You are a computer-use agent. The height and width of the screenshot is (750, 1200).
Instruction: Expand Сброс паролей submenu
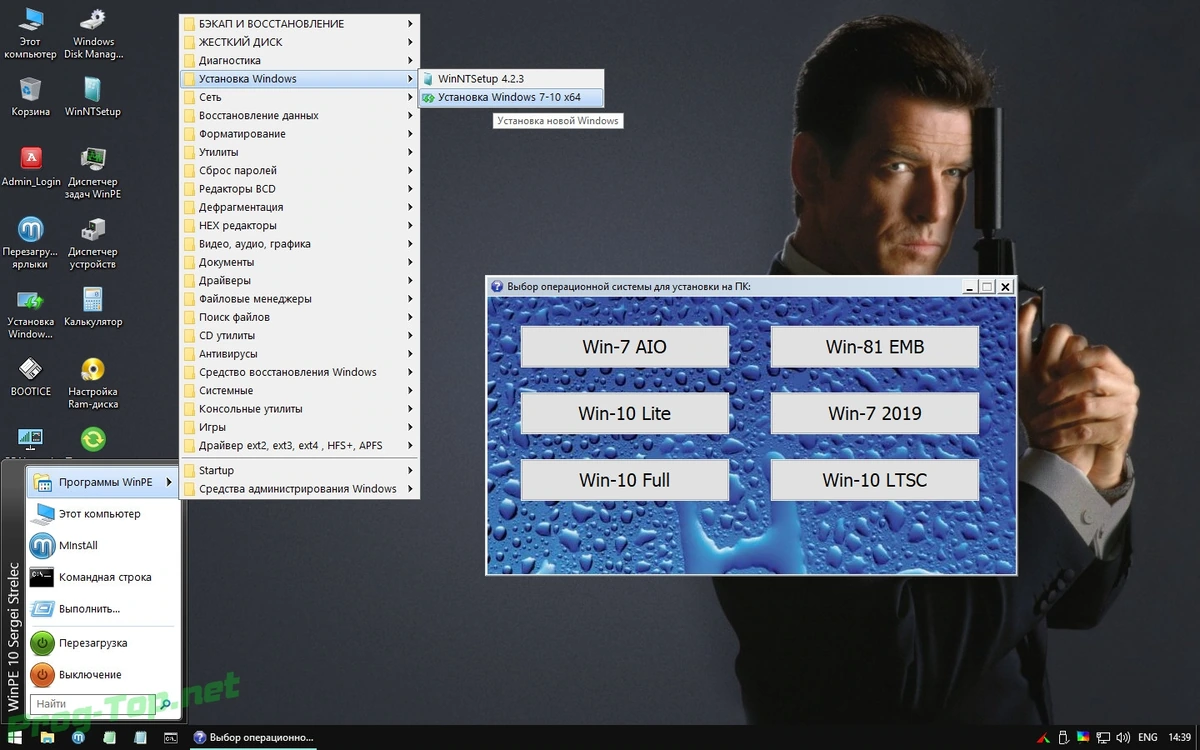(300, 170)
